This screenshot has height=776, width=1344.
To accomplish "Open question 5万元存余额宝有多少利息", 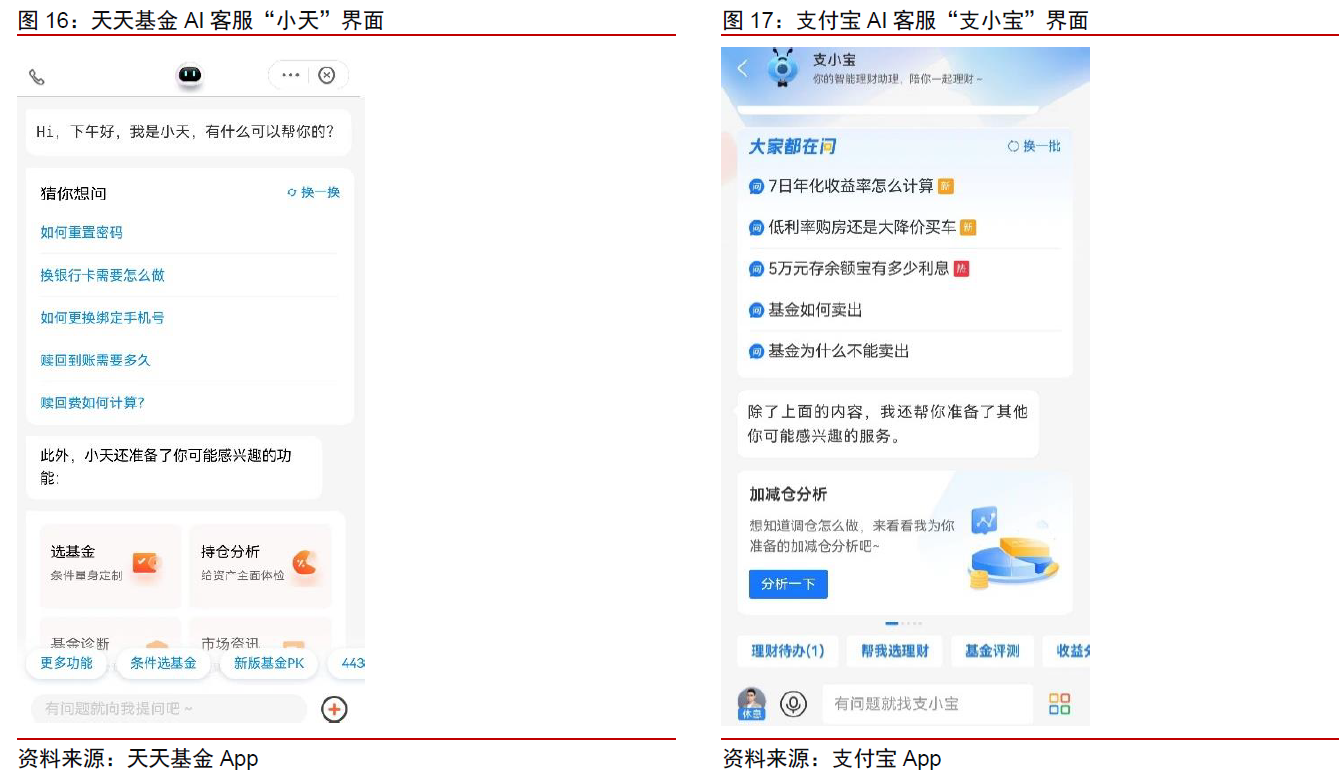I will pyautogui.click(x=858, y=268).
